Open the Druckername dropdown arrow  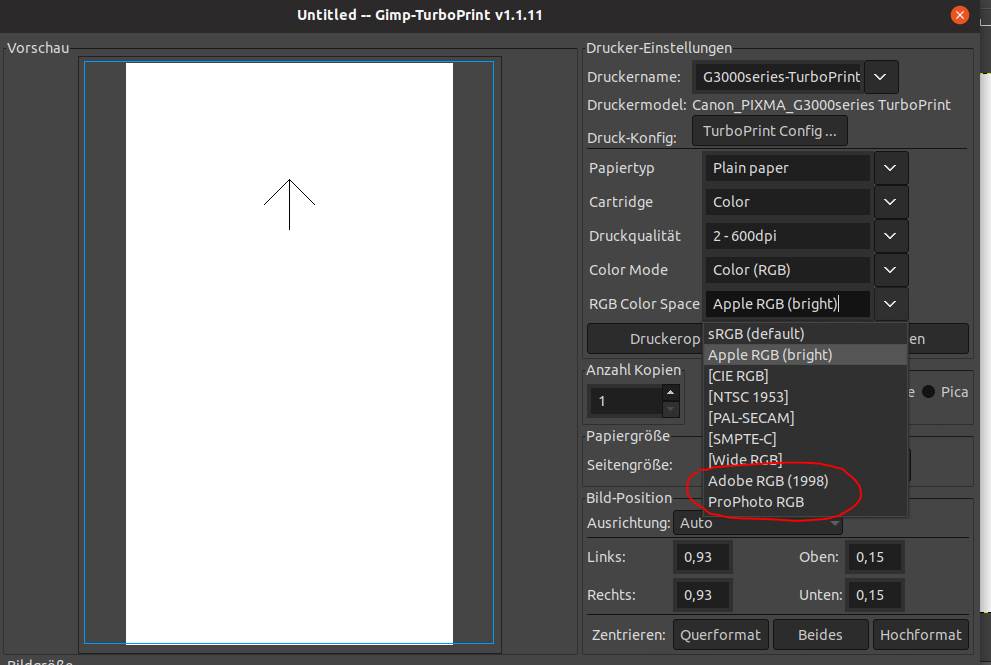(881, 77)
